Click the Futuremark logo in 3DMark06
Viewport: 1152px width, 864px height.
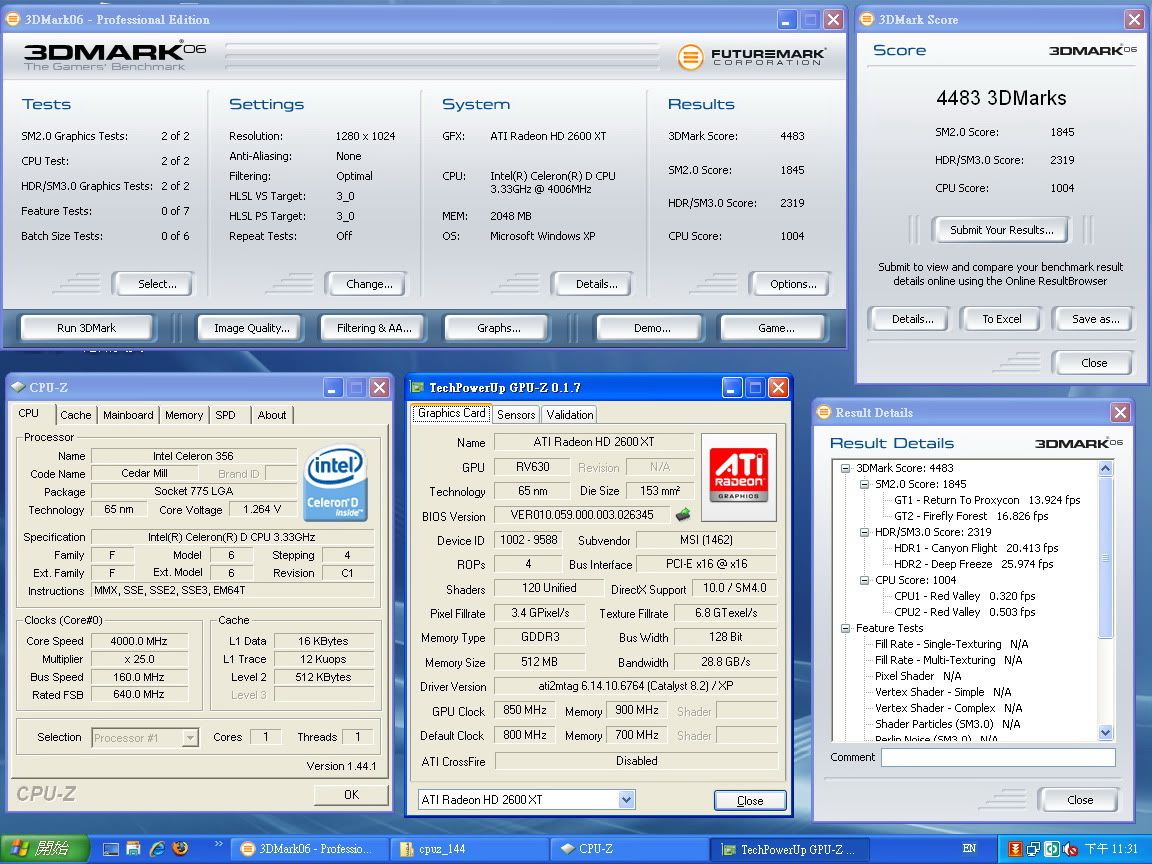(751, 57)
